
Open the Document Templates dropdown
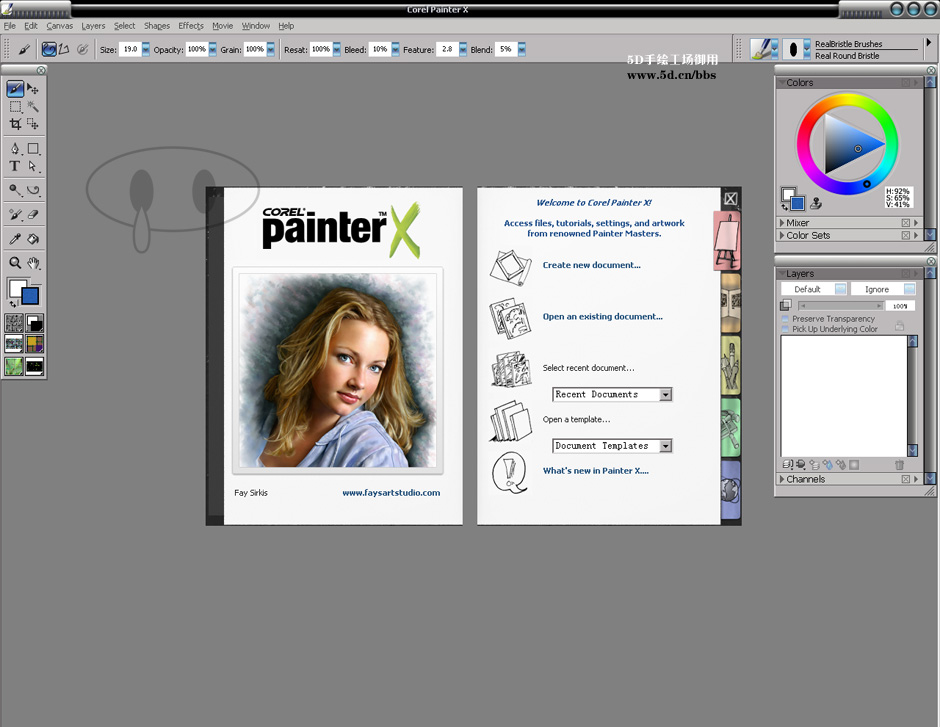click(x=665, y=446)
